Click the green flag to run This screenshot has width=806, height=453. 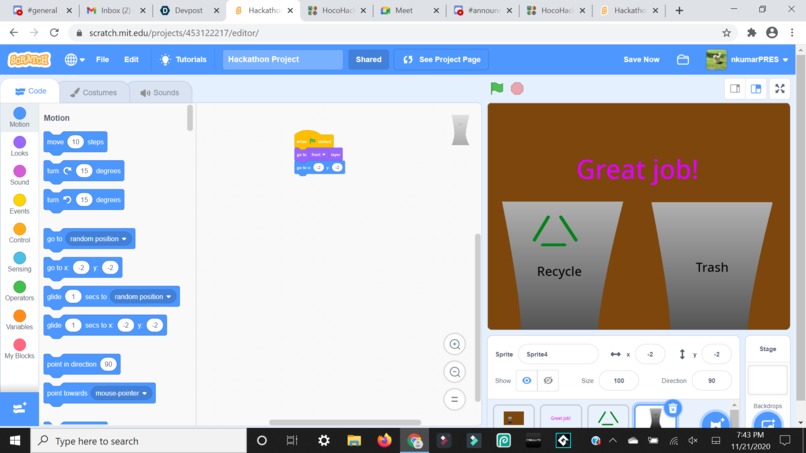pyautogui.click(x=497, y=88)
